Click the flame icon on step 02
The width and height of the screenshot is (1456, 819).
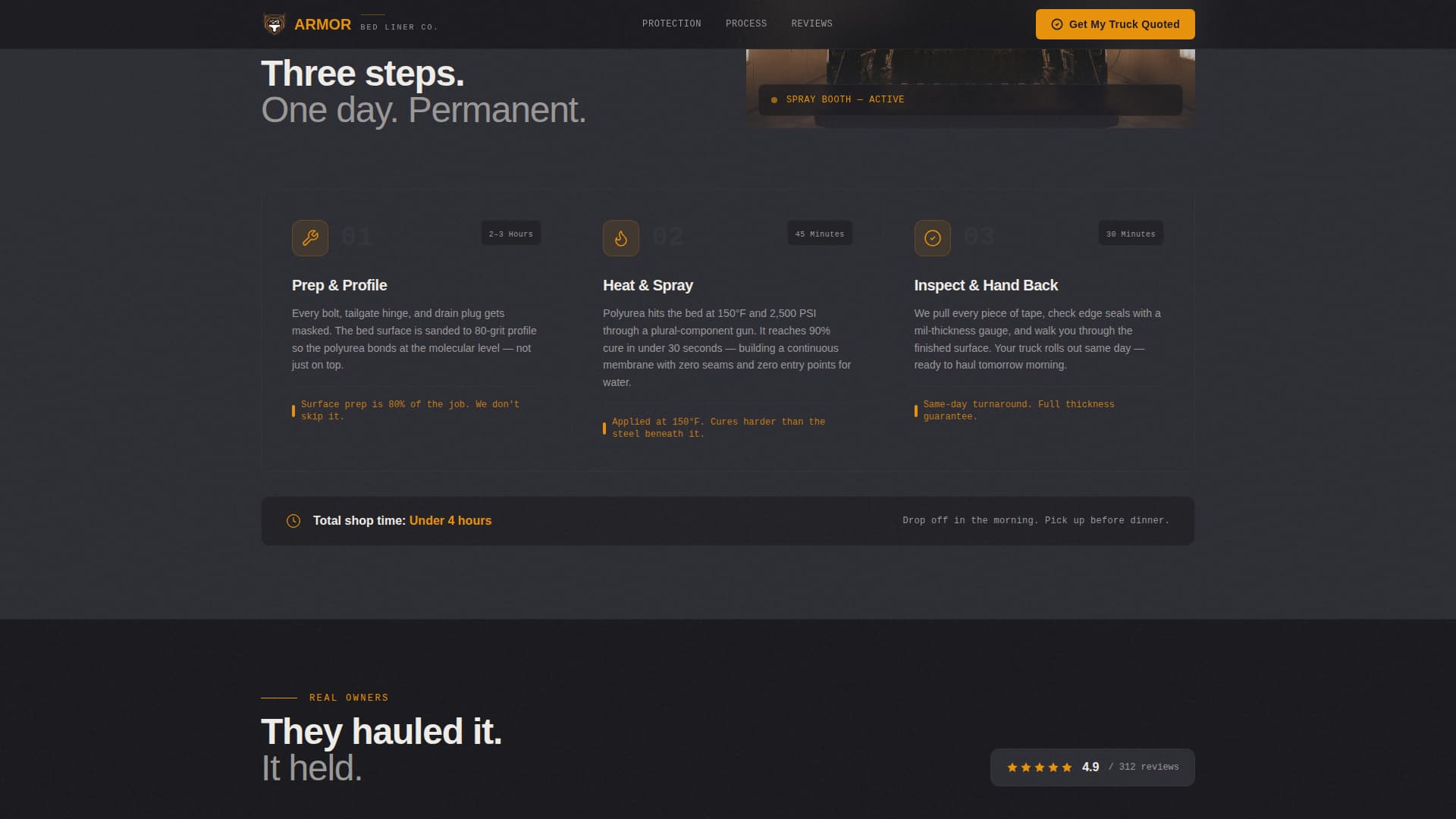point(621,237)
